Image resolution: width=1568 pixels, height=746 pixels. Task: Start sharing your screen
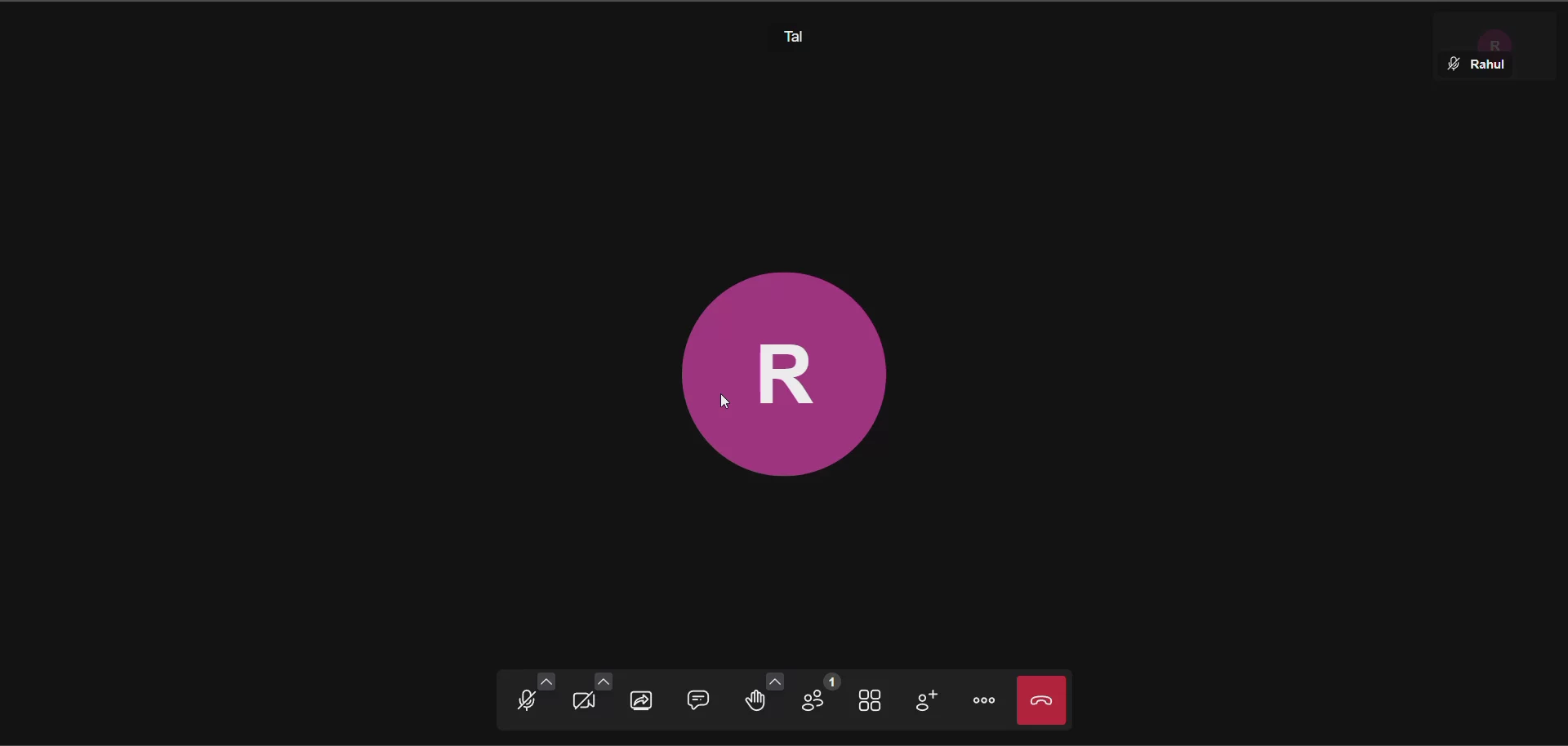(644, 702)
